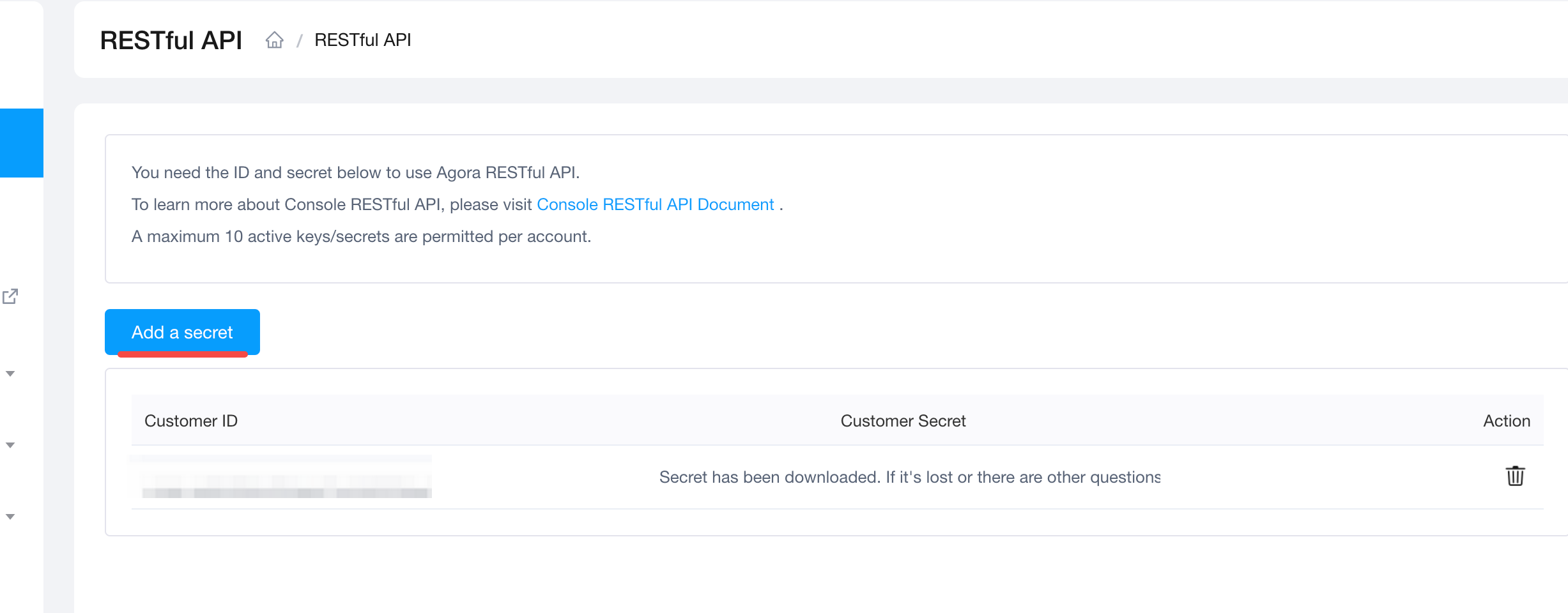This screenshot has width=1568, height=613.
Task: Delete the secret with the trash icon
Action: (x=1515, y=476)
